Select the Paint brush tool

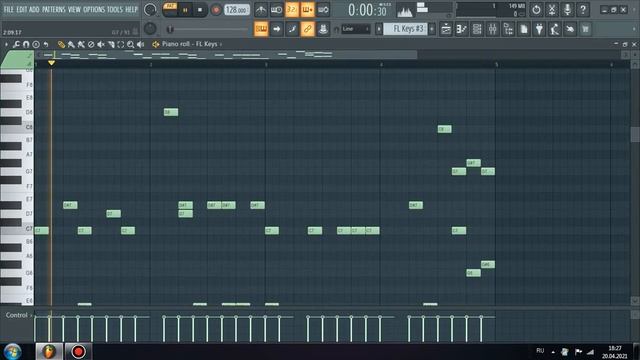[71, 44]
